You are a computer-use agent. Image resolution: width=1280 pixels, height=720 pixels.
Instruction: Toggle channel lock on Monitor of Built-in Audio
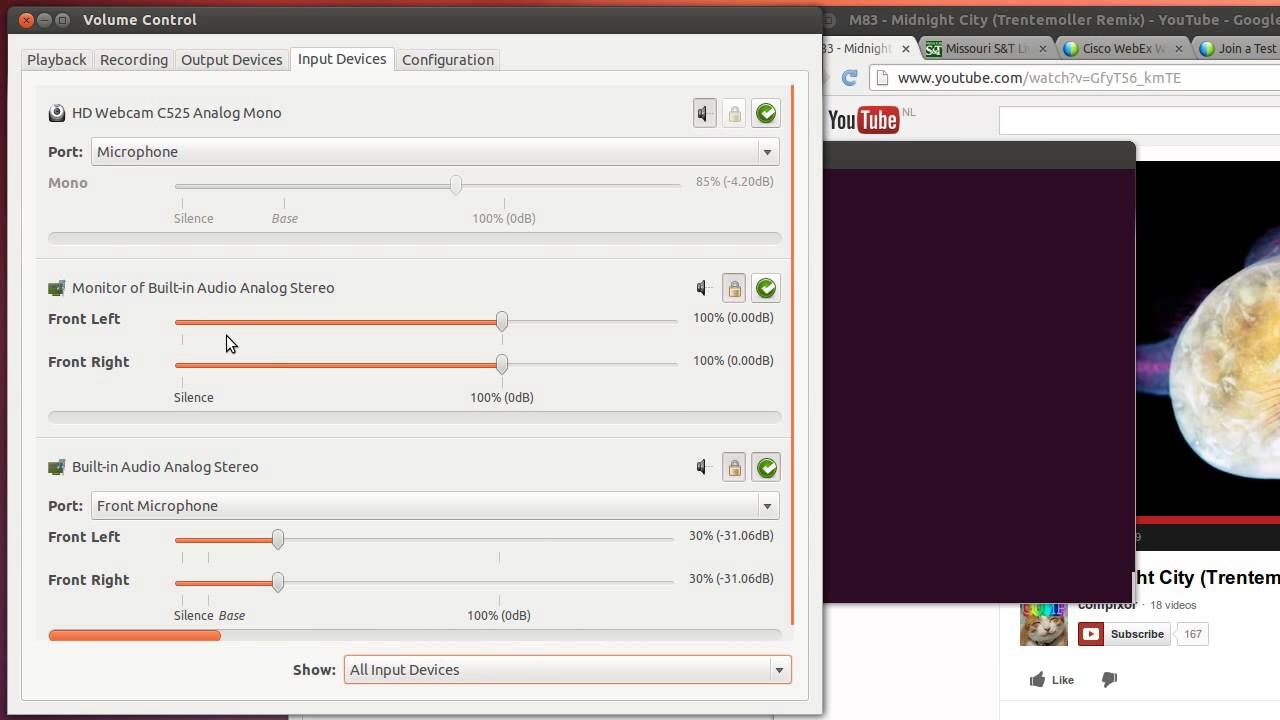(x=734, y=288)
